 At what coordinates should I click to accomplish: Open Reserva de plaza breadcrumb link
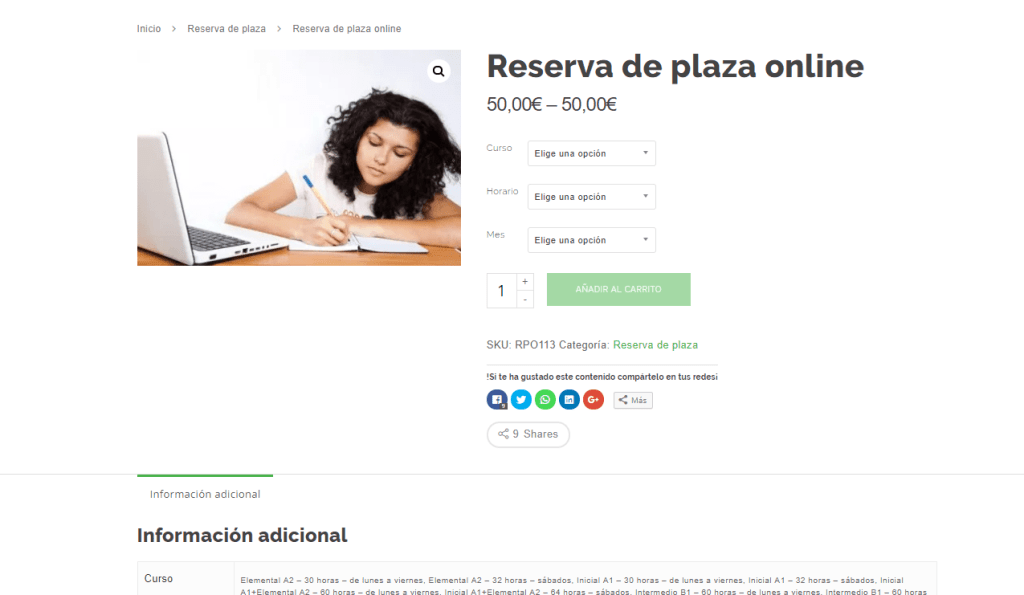pyautogui.click(x=227, y=29)
